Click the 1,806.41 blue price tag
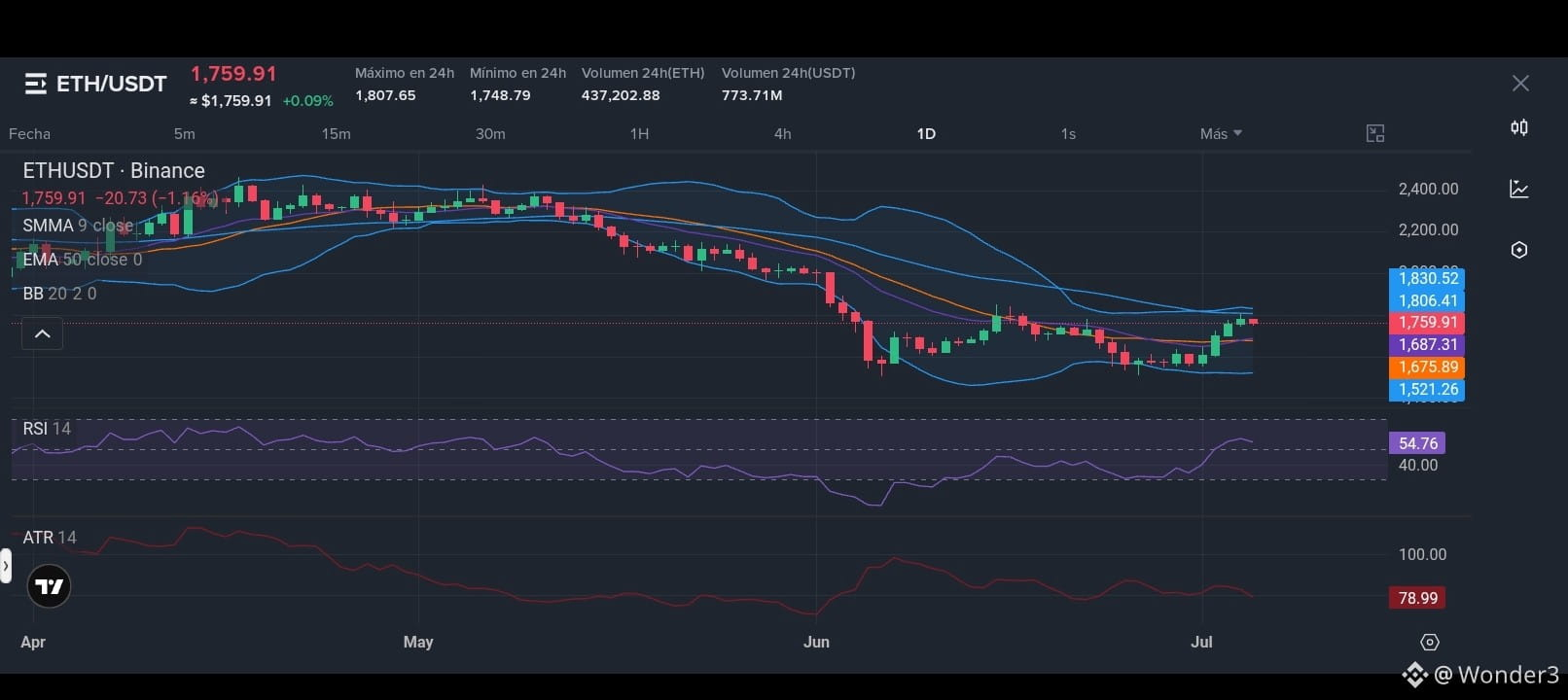Screen dimensions: 1568x700 click(x=1427, y=300)
